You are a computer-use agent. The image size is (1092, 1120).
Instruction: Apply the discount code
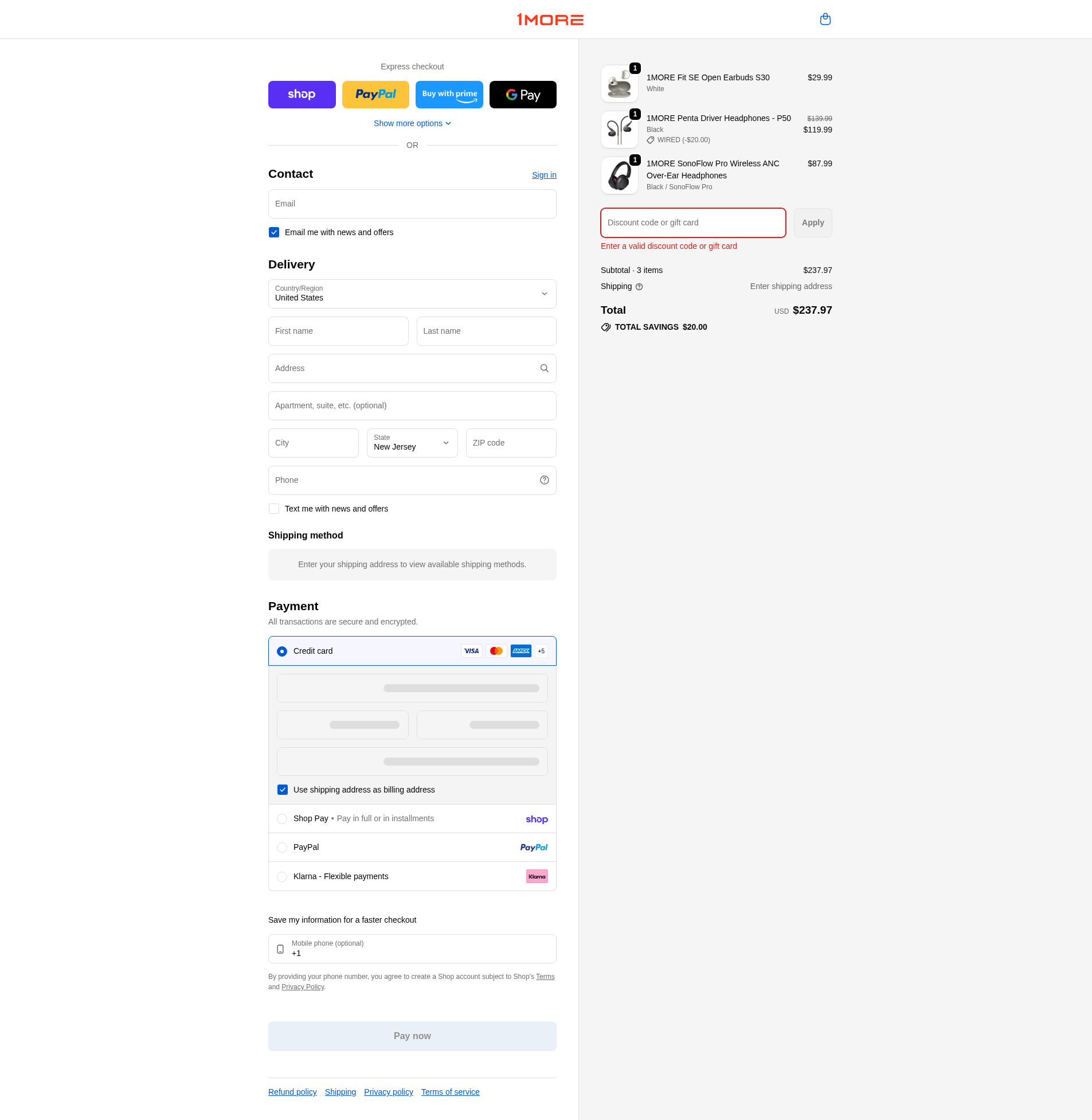coord(812,223)
